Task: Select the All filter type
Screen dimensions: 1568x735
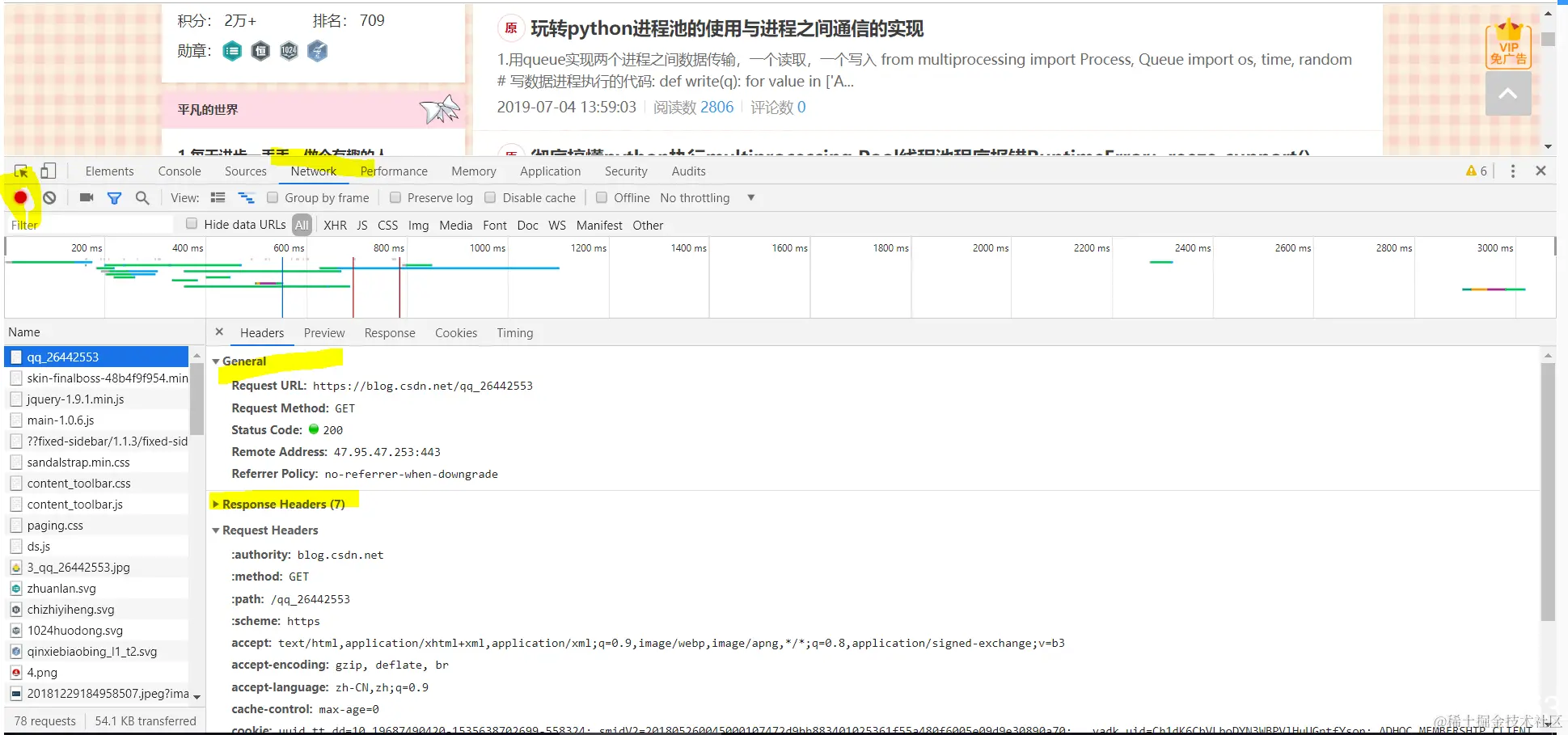Action: (302, 226)
